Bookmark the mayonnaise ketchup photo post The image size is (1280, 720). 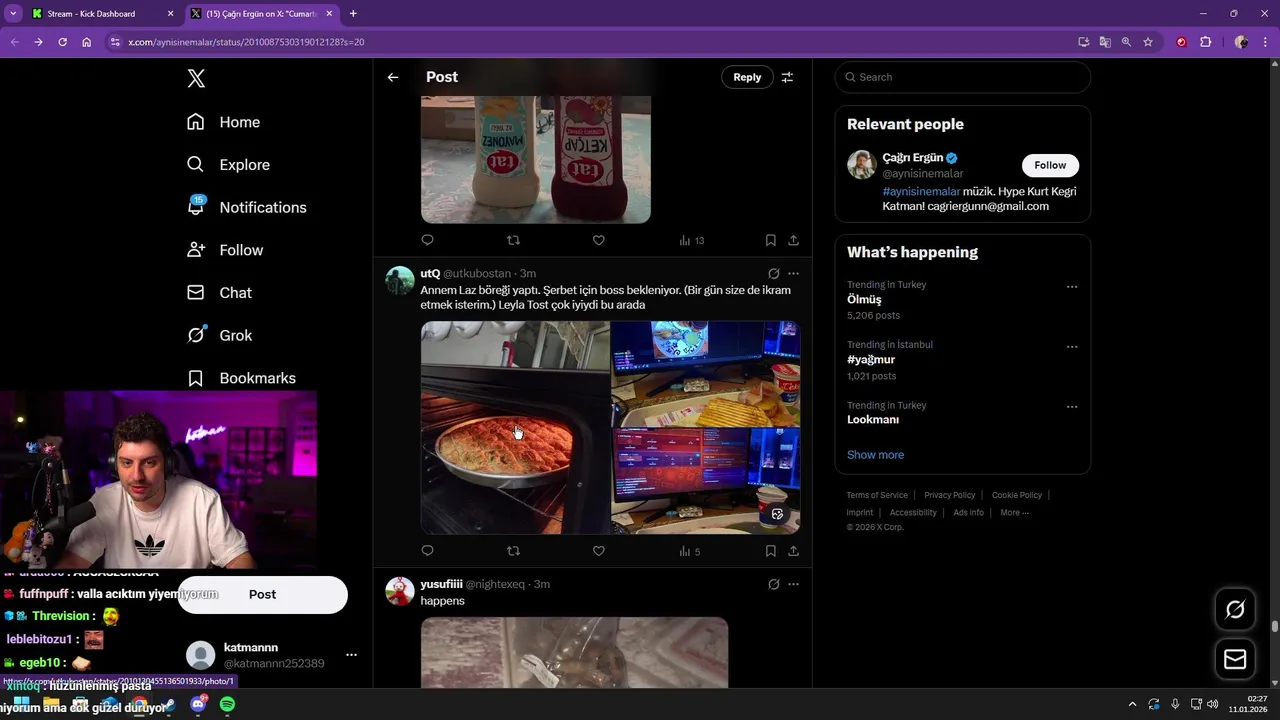point(770,240)
